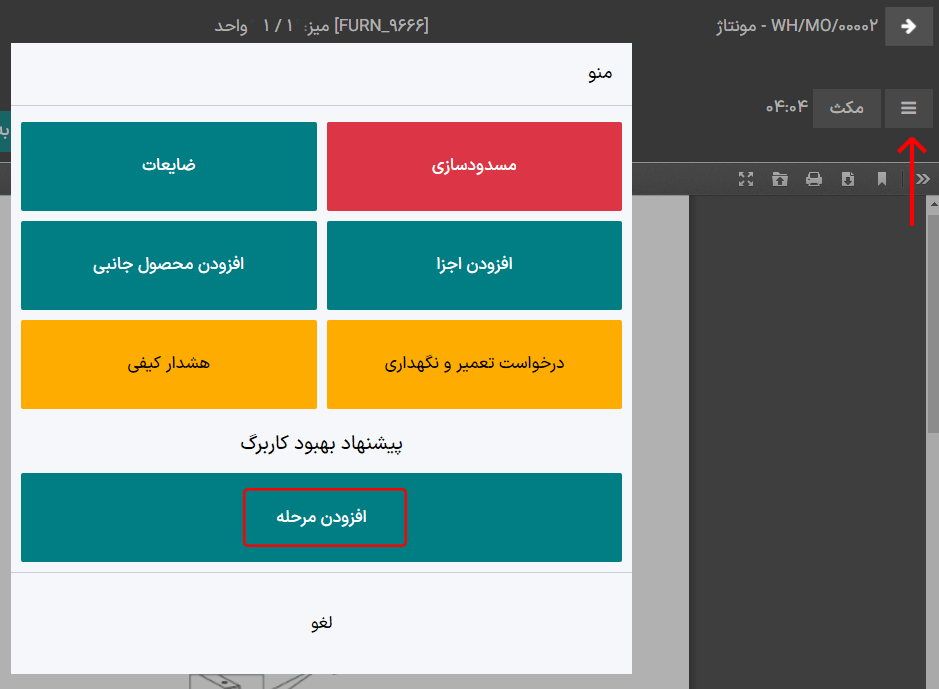Switch PDF viewer to presentation mode
Screen dimensions: 939x689
click(745, 179)
